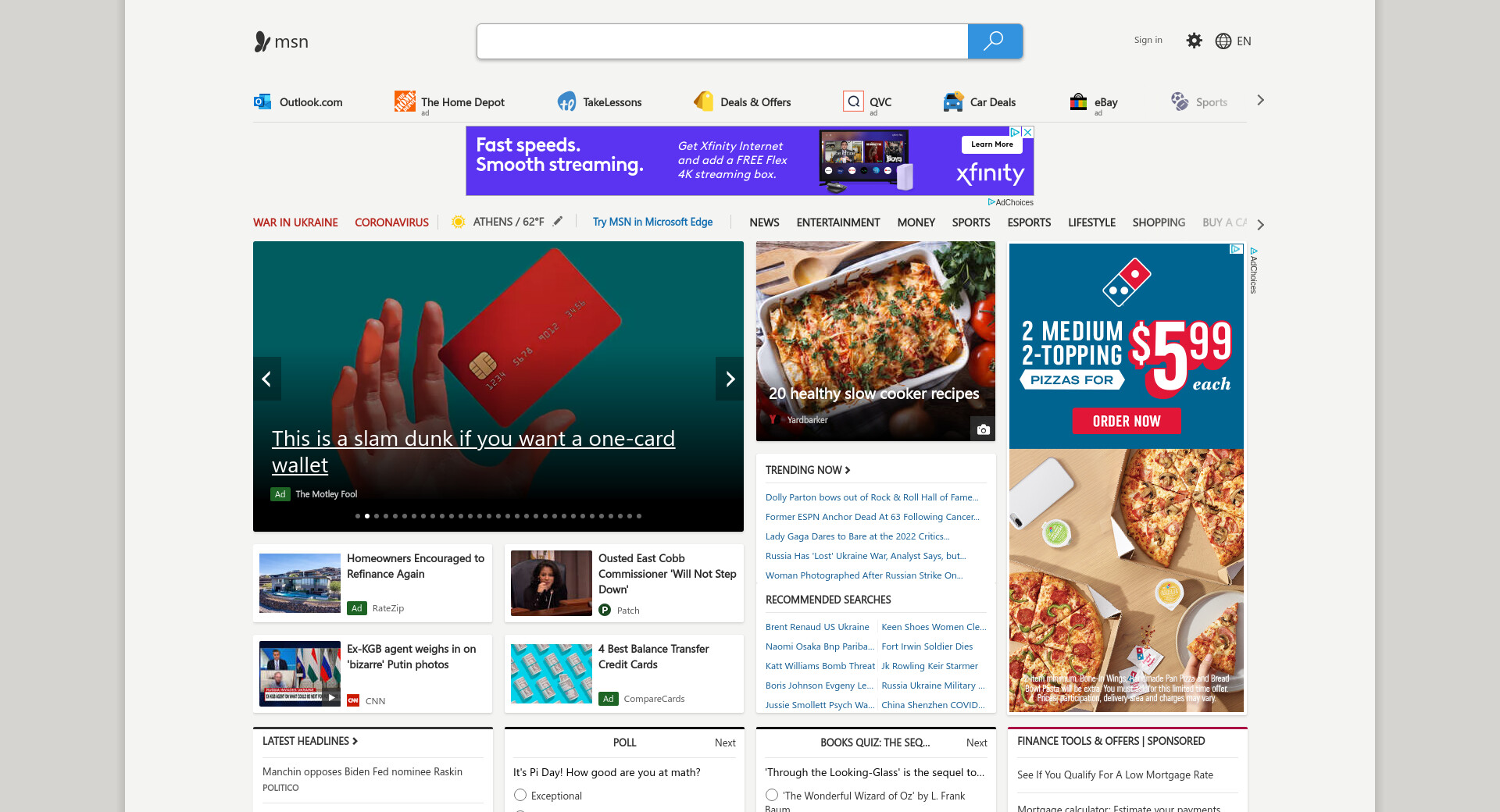Open the WAR IN UKRAINE section
Viewport: 1500px width, 812px height.
[295, 223]
